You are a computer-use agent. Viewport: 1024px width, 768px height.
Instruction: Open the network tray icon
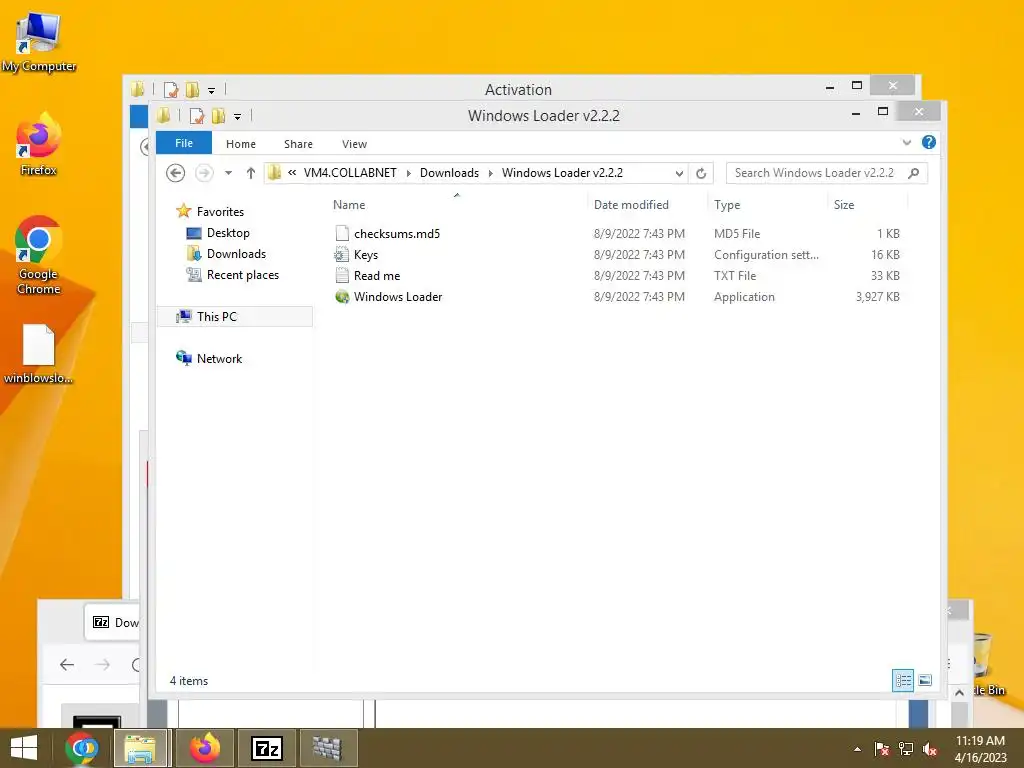906,749
